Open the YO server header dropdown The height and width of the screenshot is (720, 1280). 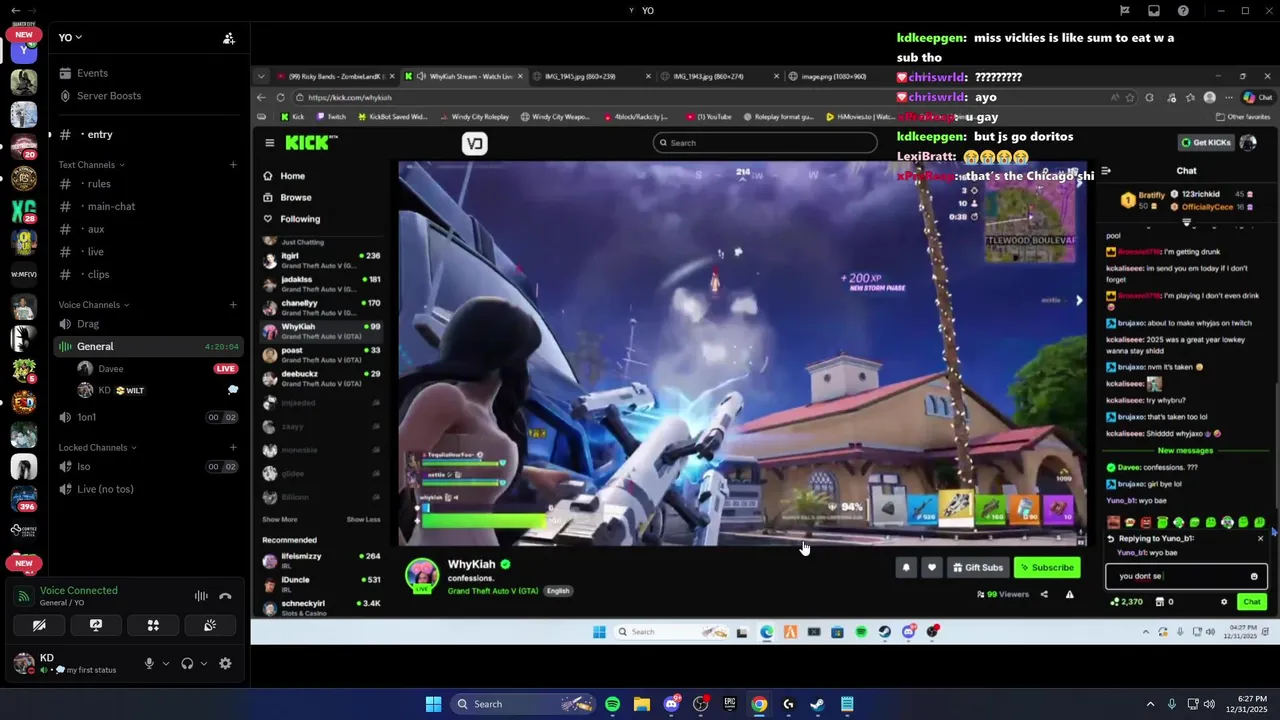pos(70,38)
